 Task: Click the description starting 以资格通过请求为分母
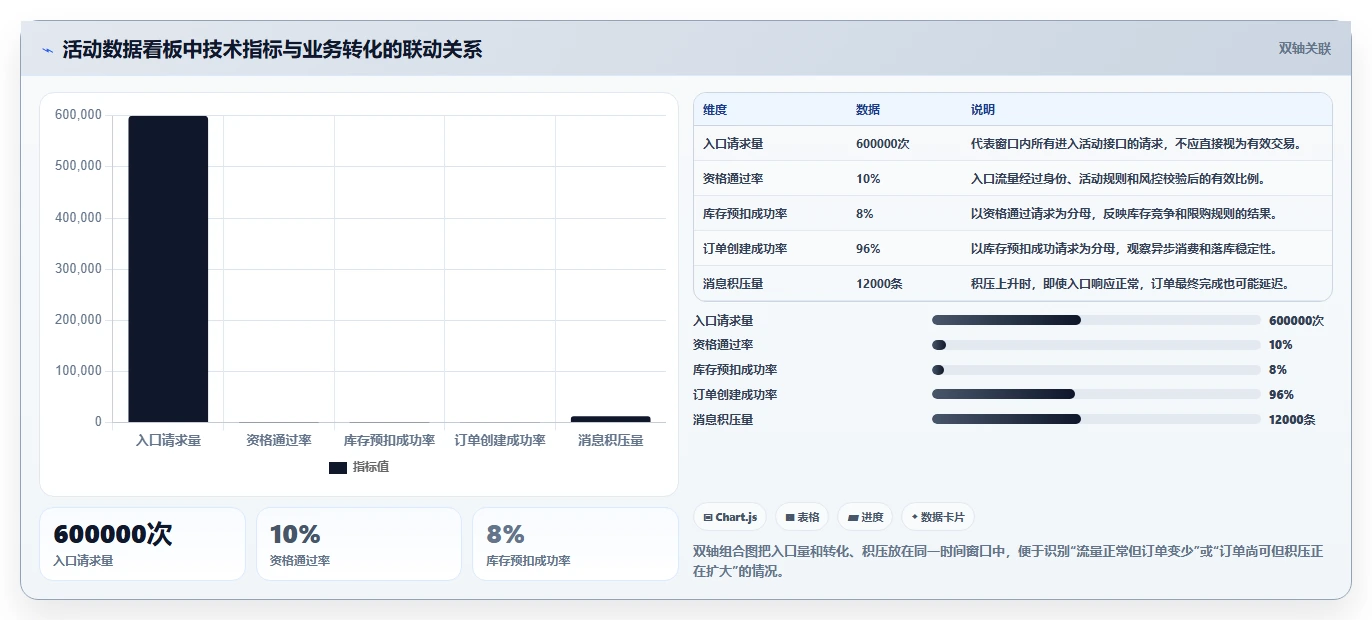(x=1124, y=214)
